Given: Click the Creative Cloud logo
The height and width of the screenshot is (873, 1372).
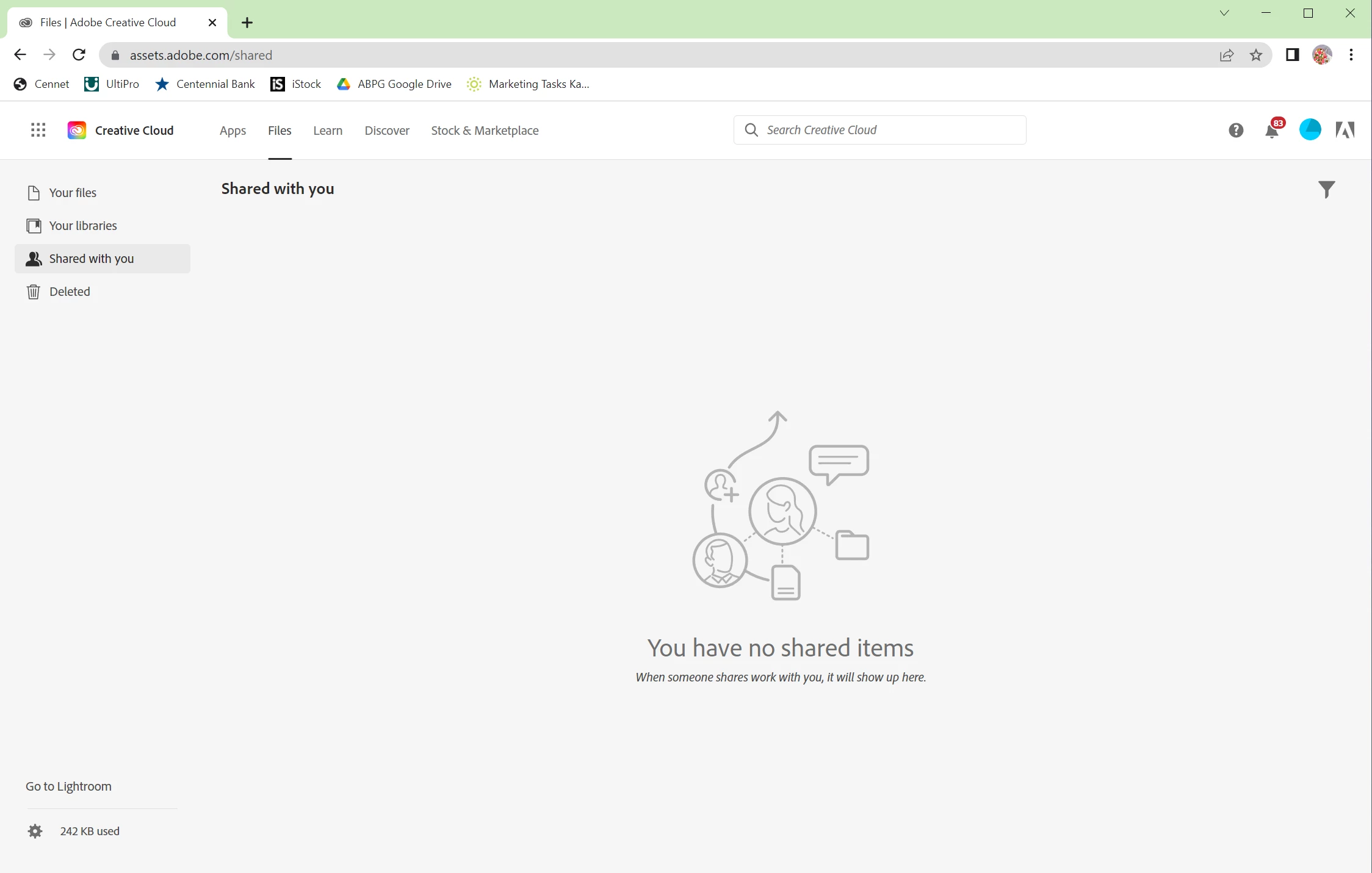Looking at the screenshot, I should (x=77, y=130).
